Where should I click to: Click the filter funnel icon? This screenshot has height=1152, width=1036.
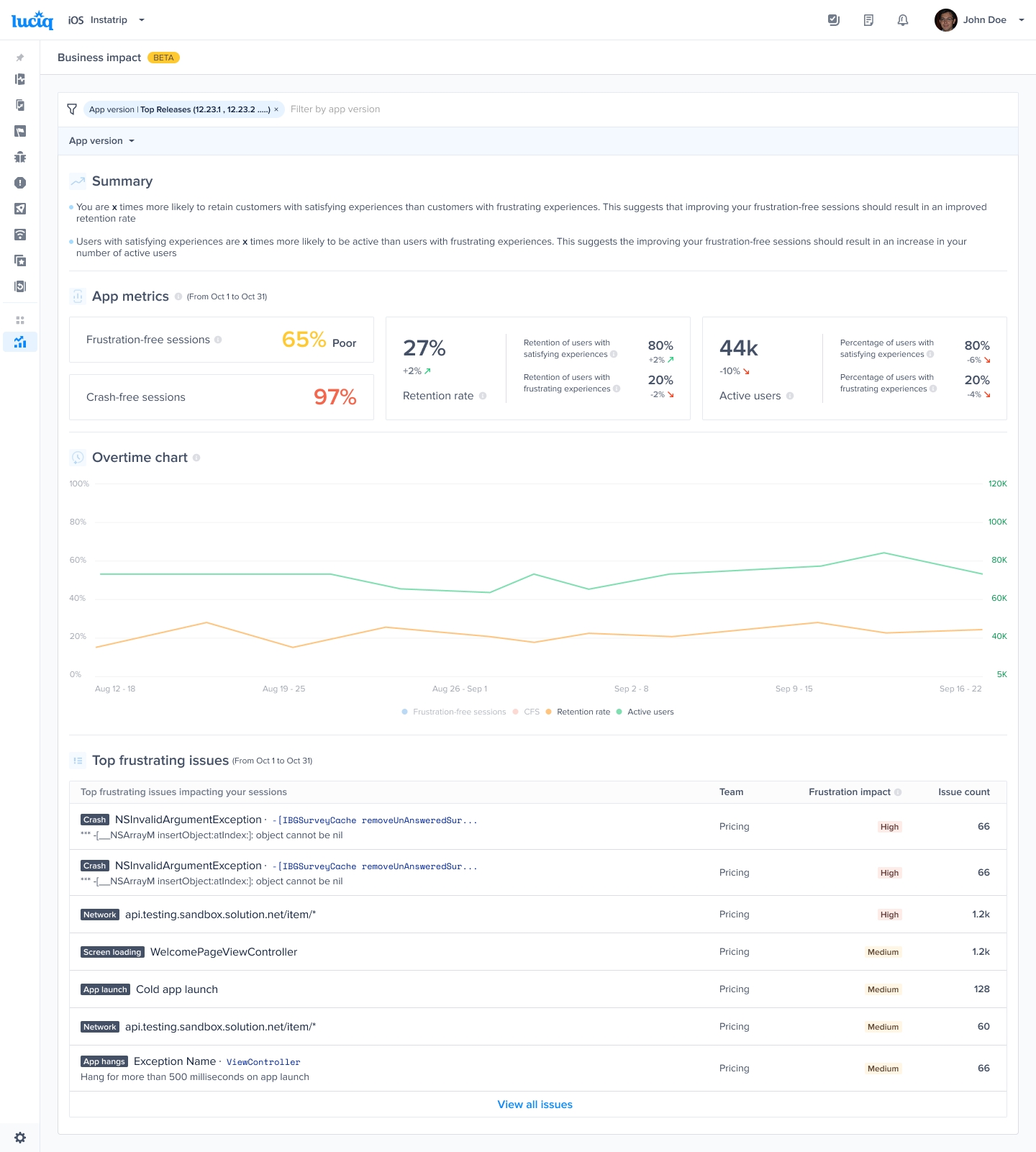click(x=72, y=109)
